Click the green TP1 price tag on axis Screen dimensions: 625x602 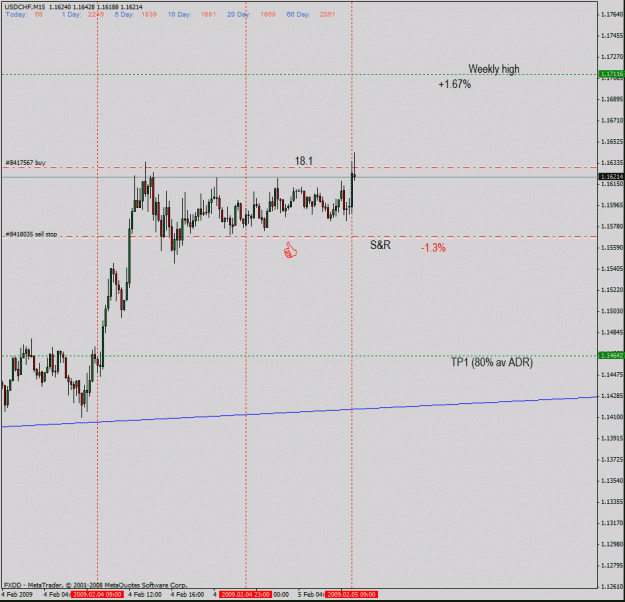611,355
